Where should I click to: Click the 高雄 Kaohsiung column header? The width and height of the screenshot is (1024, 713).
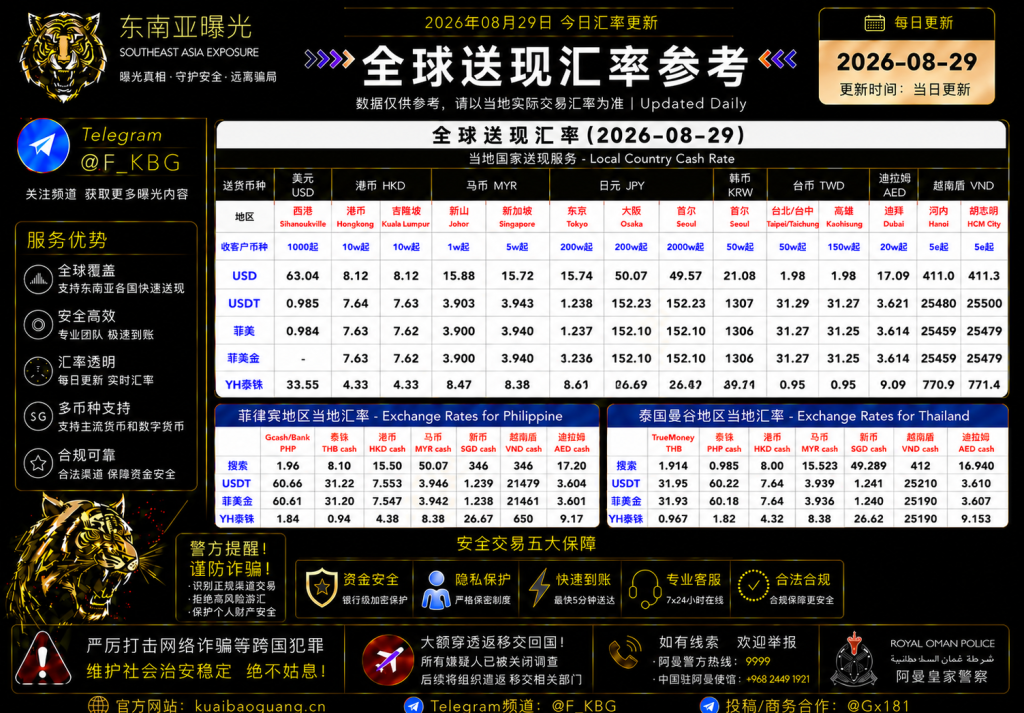pos(843,217)
